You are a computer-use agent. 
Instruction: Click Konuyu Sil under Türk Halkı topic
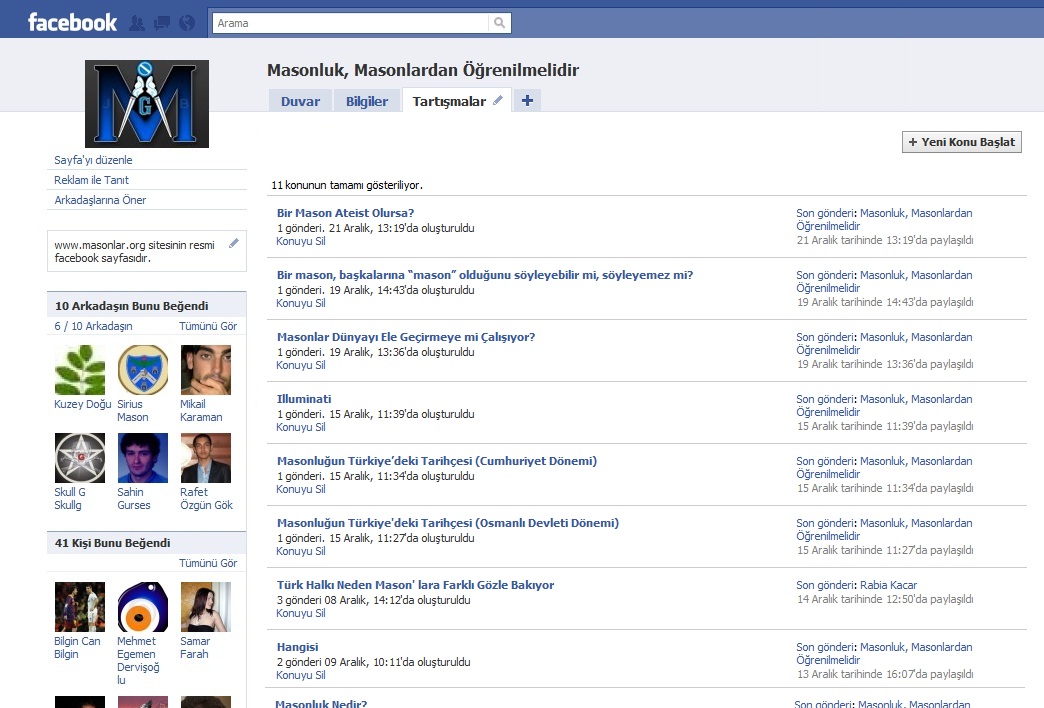click(301, 613)
